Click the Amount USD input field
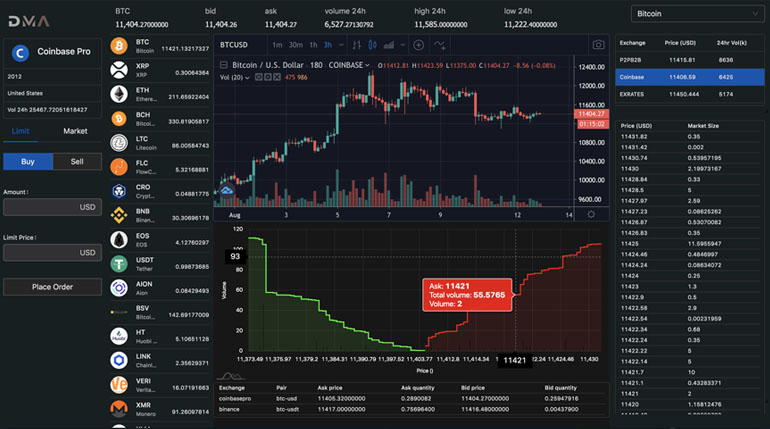This screenshot has height=429, width=770. [52, 207]
